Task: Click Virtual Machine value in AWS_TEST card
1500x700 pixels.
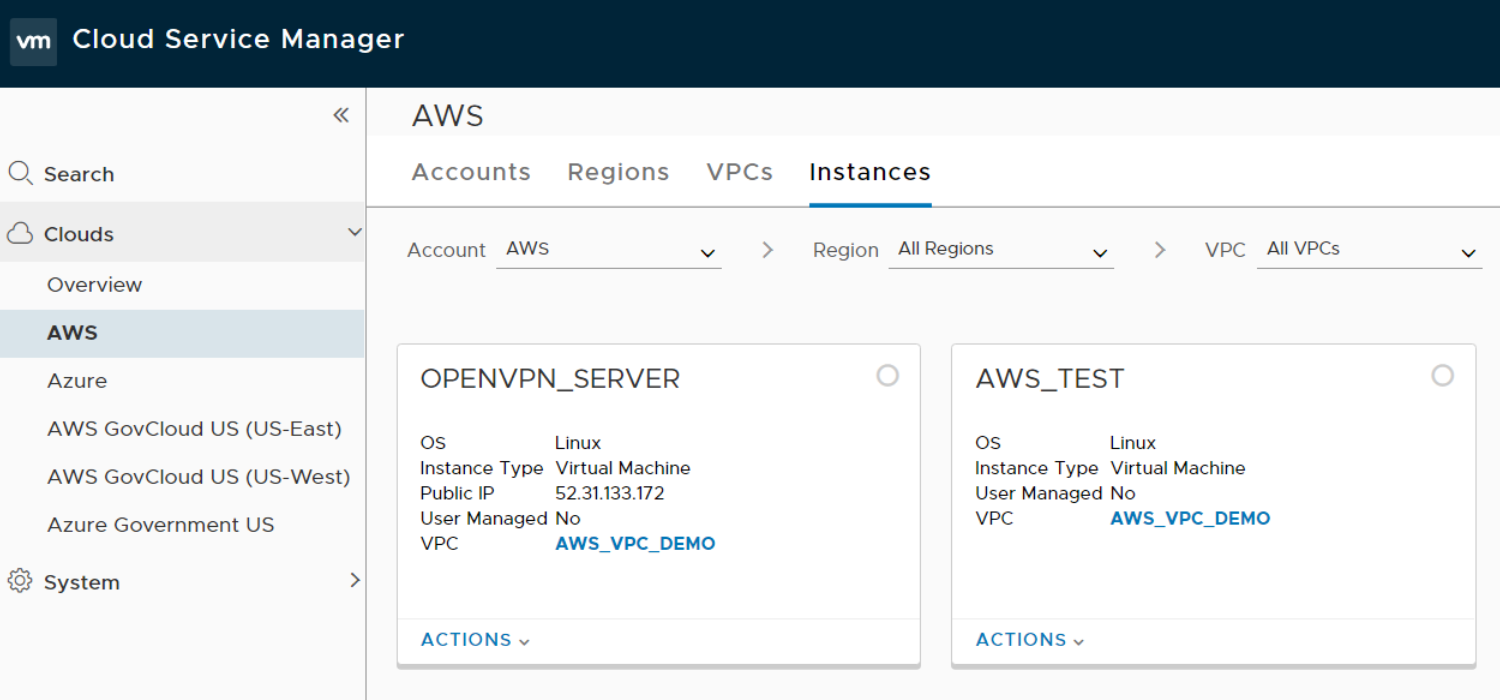Action: pyautogui.click(x=1178, y=468)
